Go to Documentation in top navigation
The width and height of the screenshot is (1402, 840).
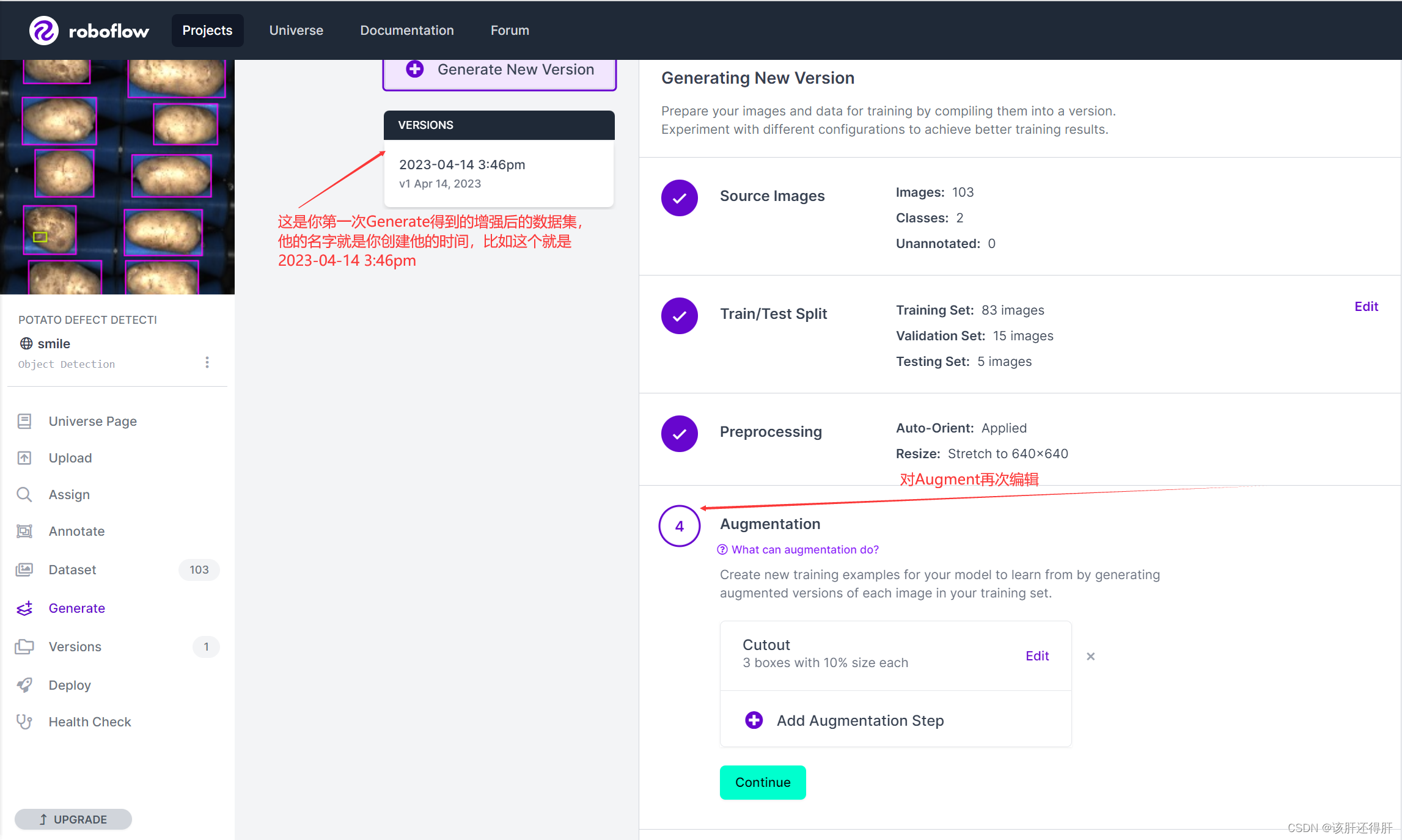(406, 31)
